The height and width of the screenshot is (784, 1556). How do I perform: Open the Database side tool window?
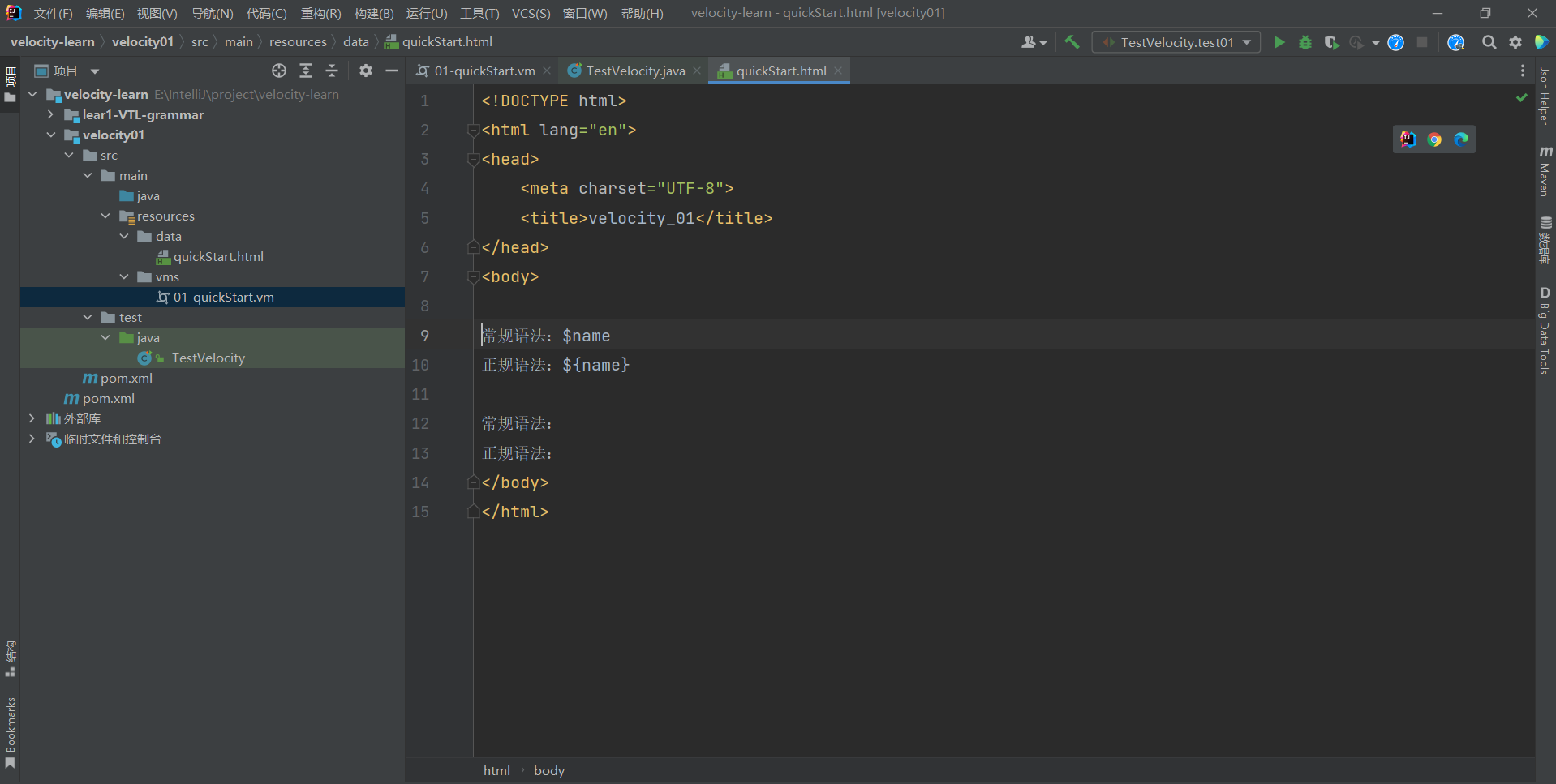(1545, 240)
